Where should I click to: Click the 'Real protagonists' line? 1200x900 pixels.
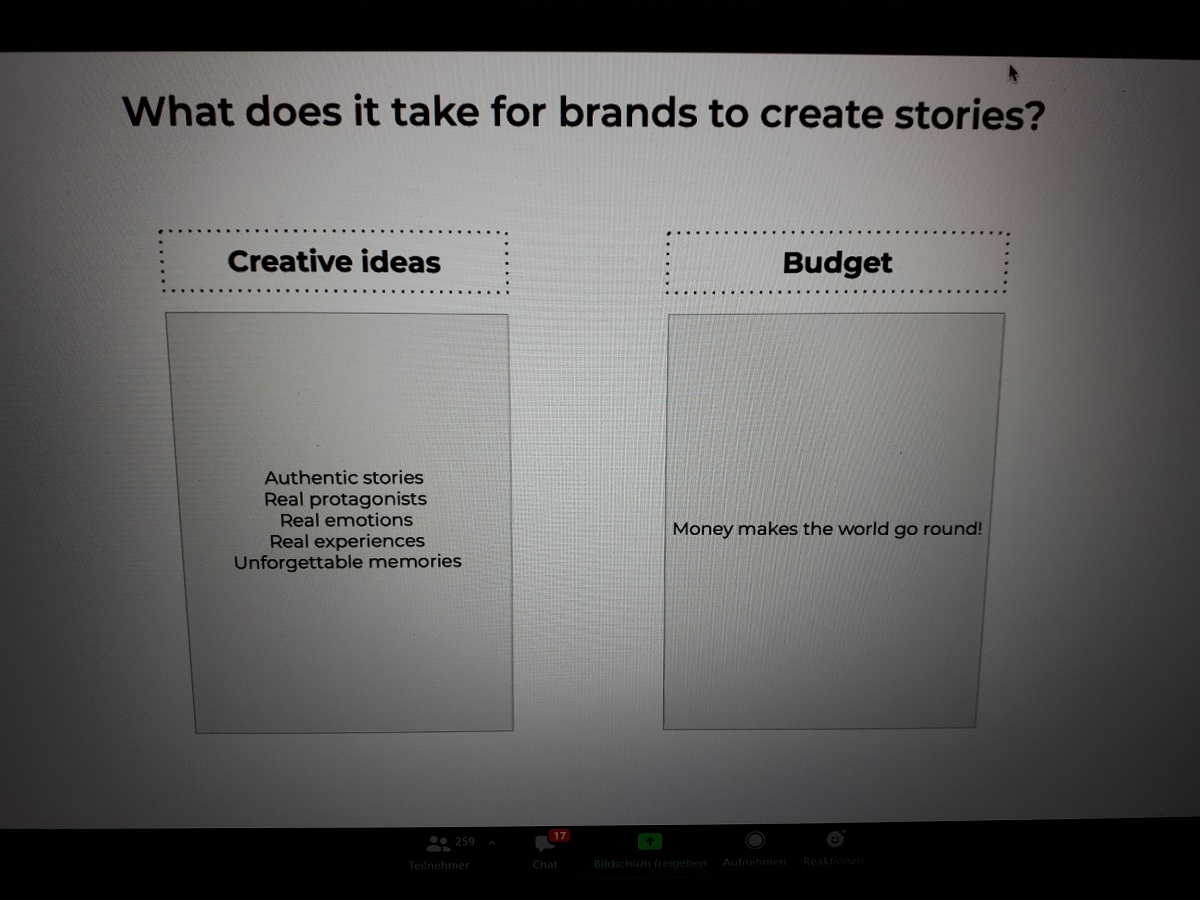click(x=345, y=499)
